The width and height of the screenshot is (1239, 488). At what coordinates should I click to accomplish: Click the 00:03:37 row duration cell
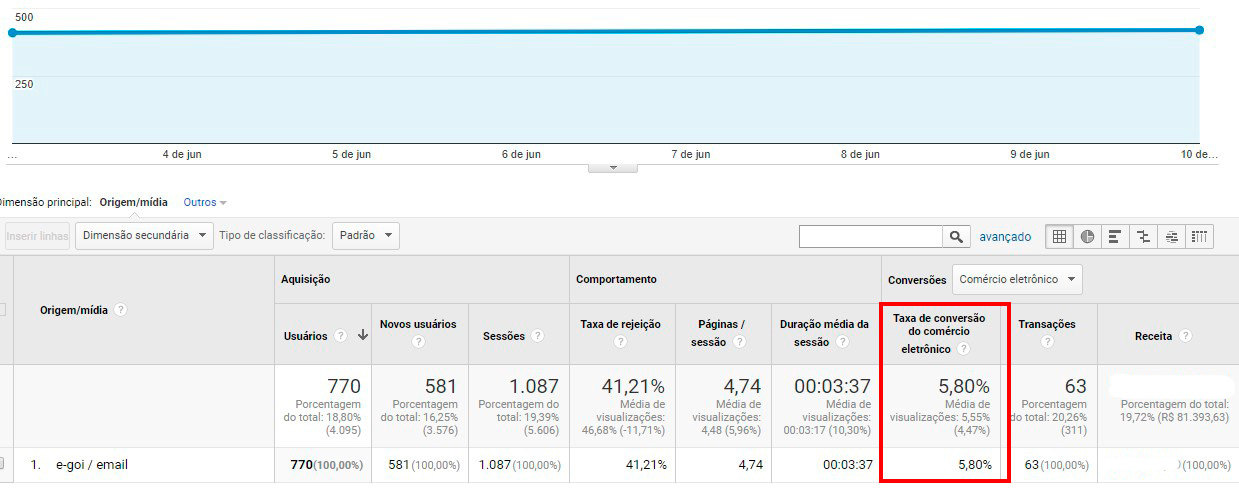coord(848,465)
